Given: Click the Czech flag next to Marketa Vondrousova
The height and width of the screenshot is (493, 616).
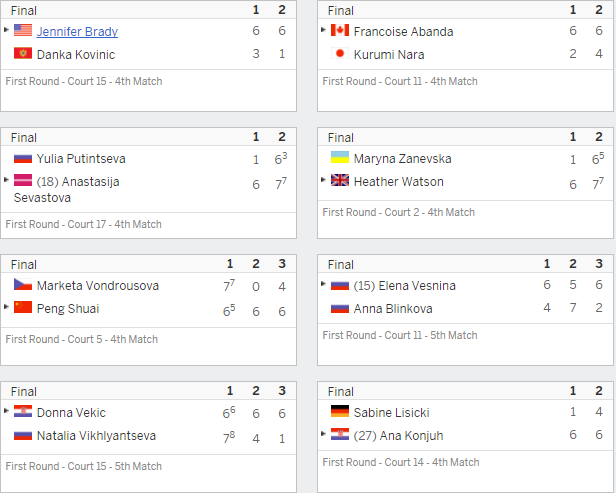Looking at the screenshot, I should point(23,284).
